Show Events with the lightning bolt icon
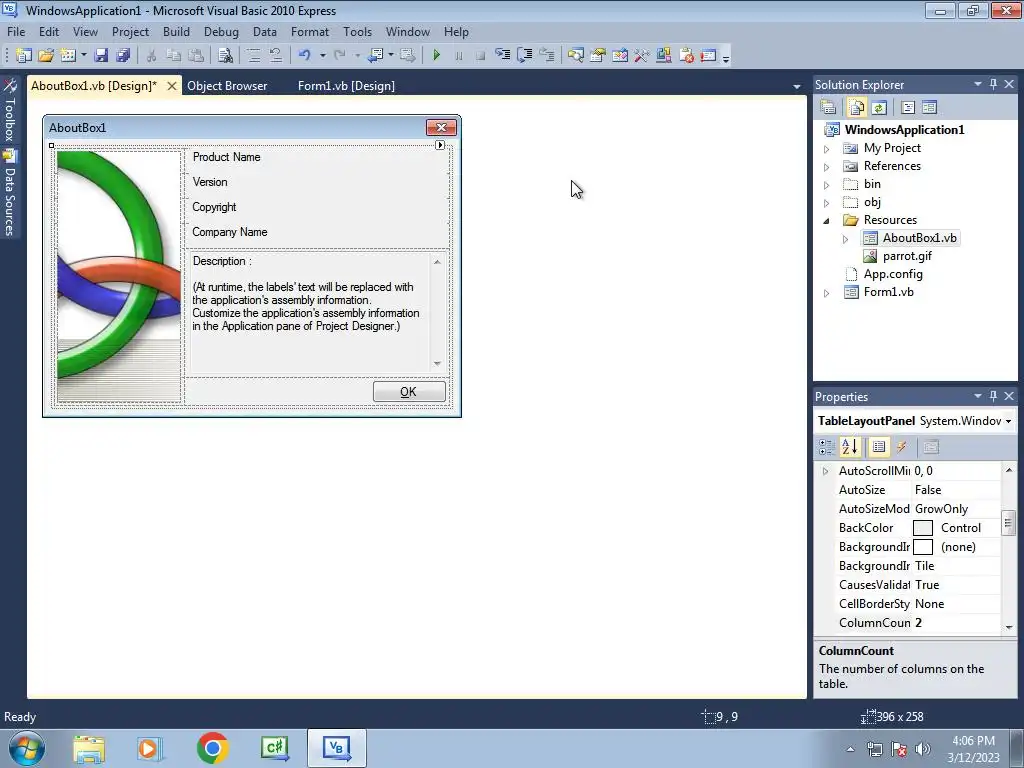 click(x=902, y=447)
